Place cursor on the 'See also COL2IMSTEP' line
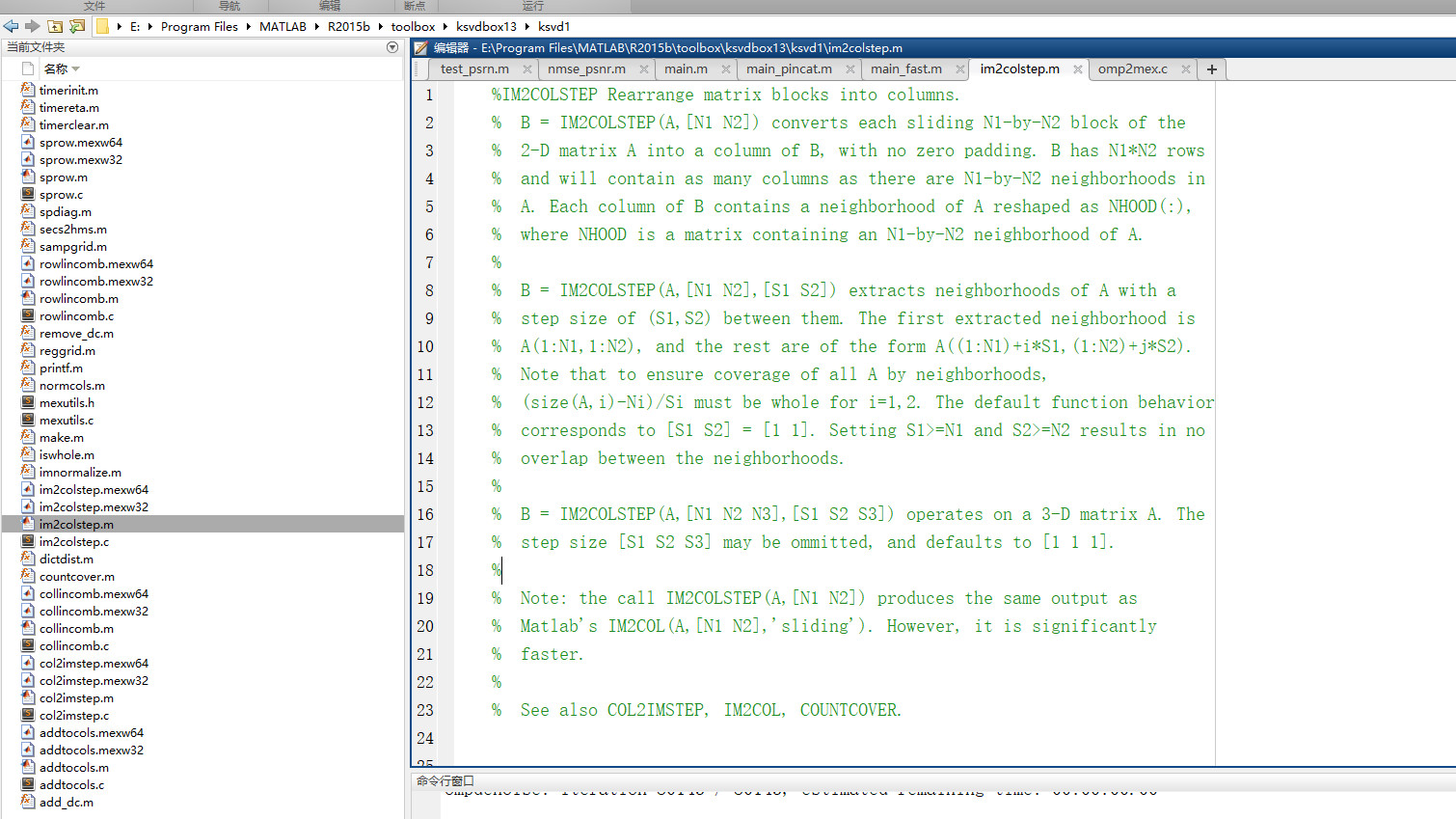Image resolution: width=1456 pixels, height=819 pixels. pos(696,710)
